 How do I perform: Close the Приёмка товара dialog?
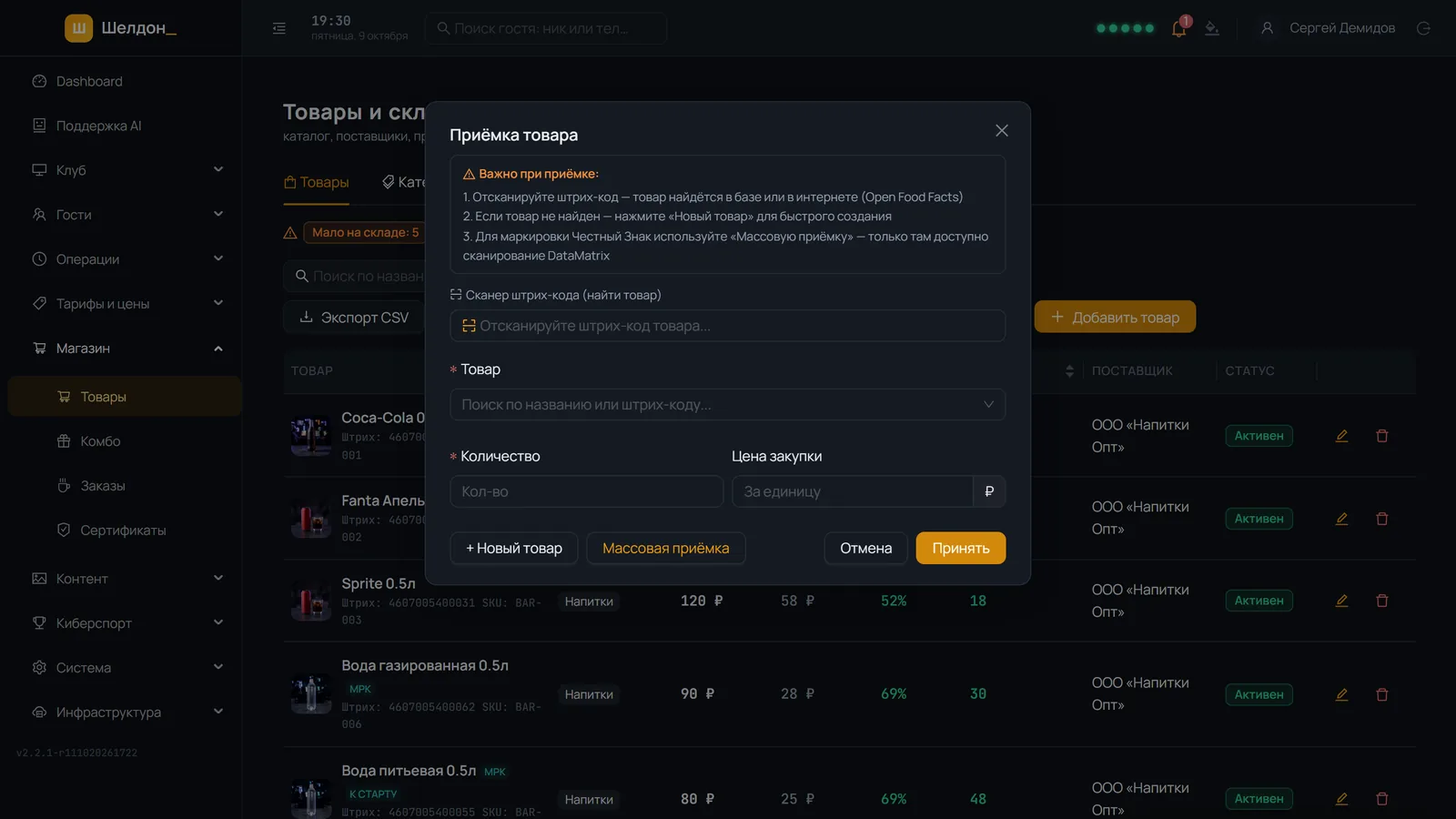(x=1002, y=131)
